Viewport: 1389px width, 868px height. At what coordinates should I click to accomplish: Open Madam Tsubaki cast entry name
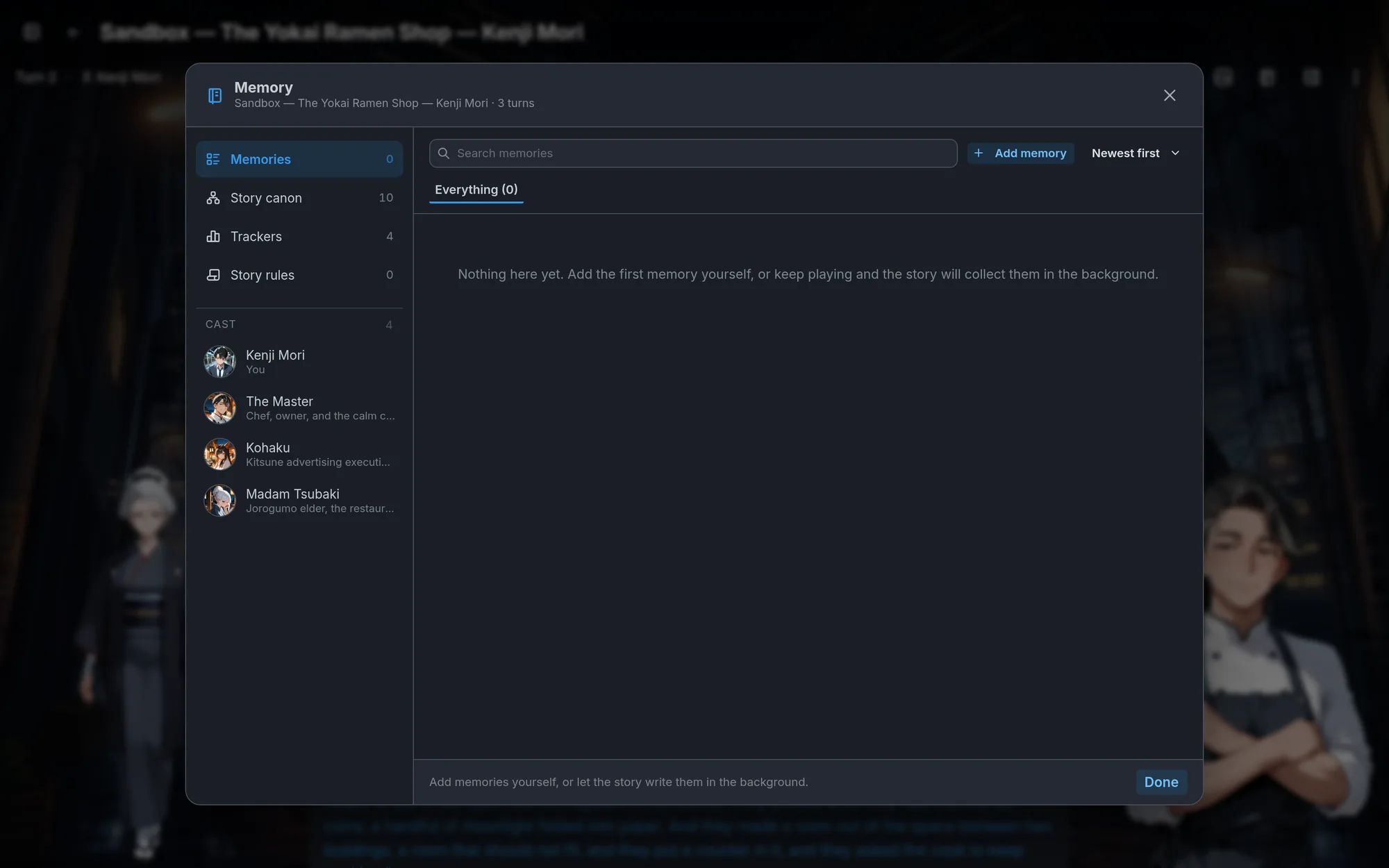click(x=292, y=494)
